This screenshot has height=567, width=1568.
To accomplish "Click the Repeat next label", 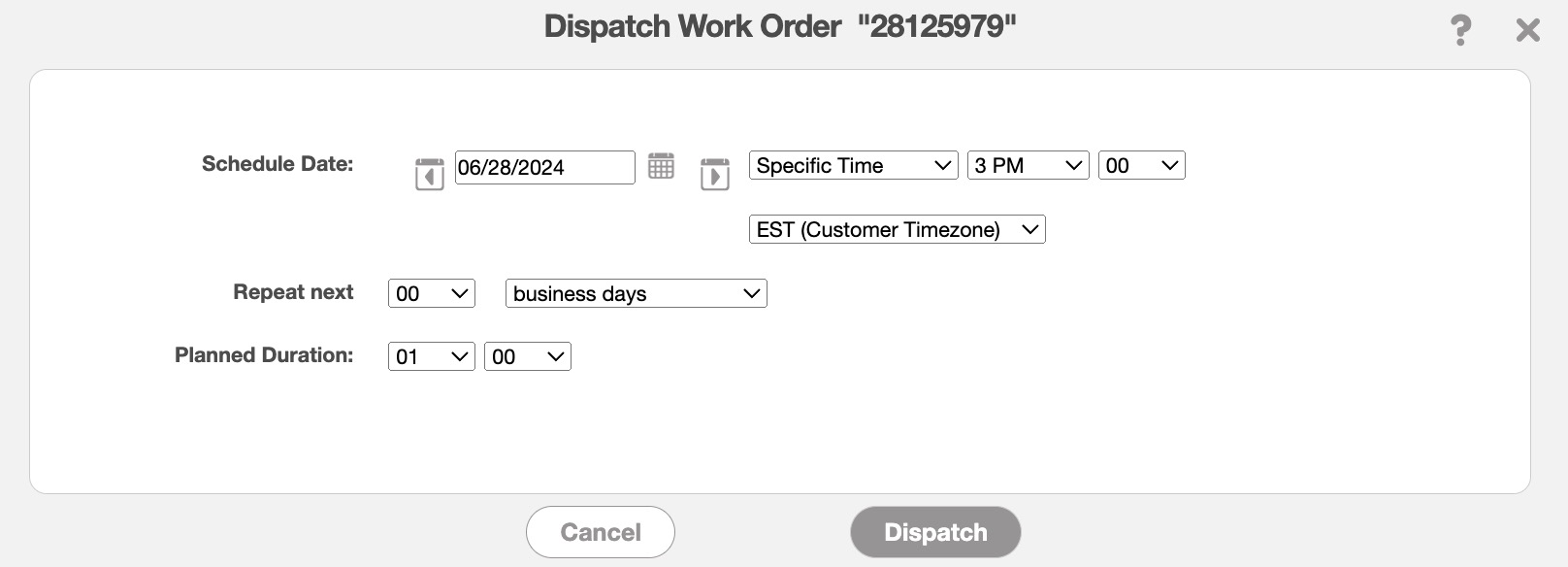I will click(x=293, y=292).
